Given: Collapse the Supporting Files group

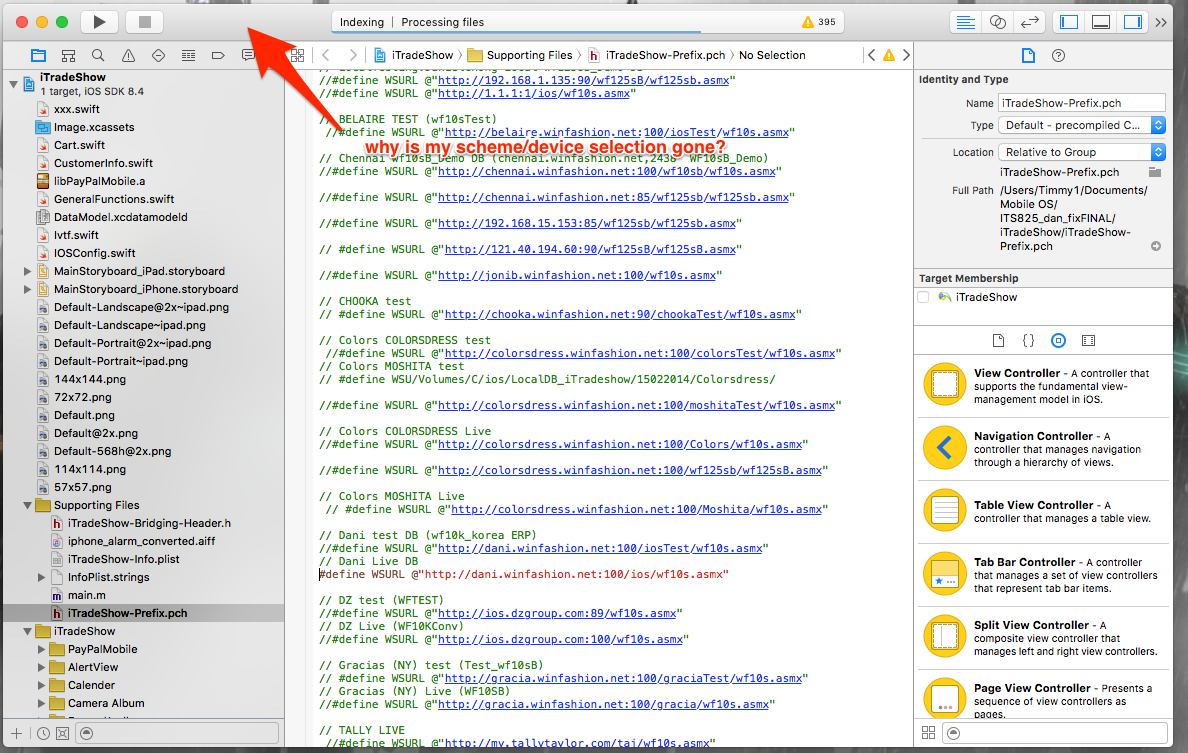Looking at the screenshot, I should click(27, 505).
